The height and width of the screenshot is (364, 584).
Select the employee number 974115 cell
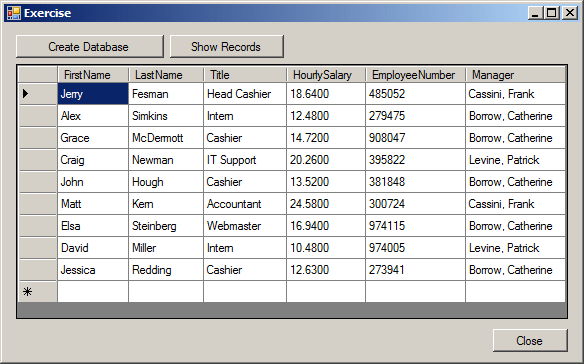[416, 226]
